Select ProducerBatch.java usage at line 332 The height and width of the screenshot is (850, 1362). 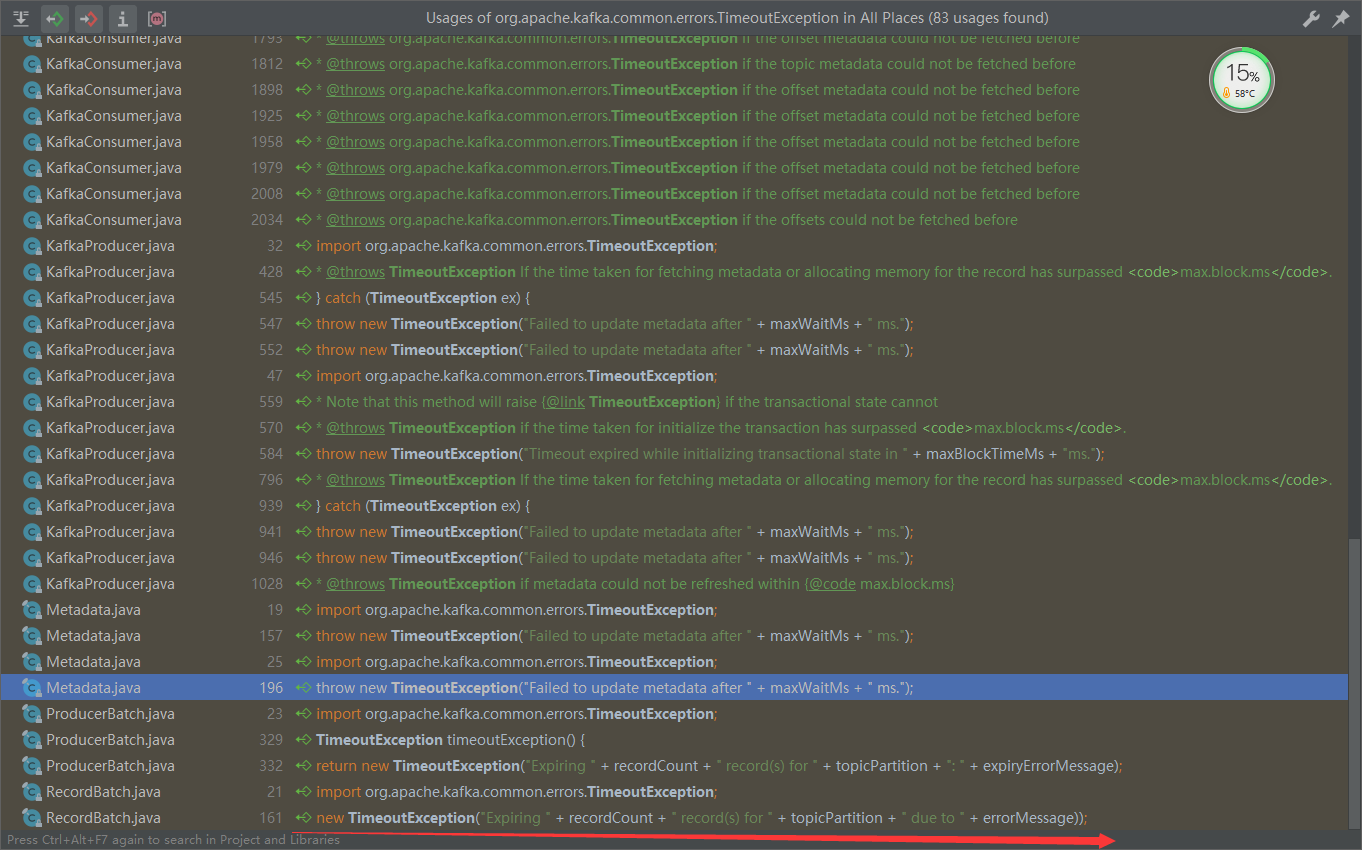point(110,766)
